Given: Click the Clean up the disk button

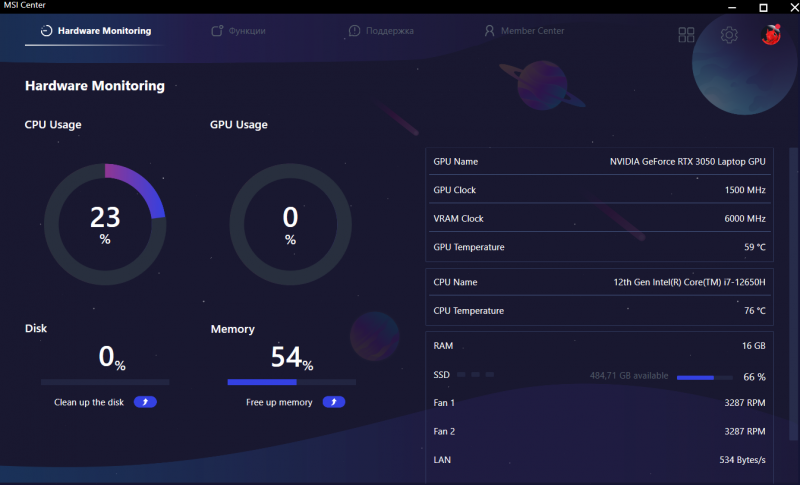Looking at the screenshot, I should [x=145, y=402].
